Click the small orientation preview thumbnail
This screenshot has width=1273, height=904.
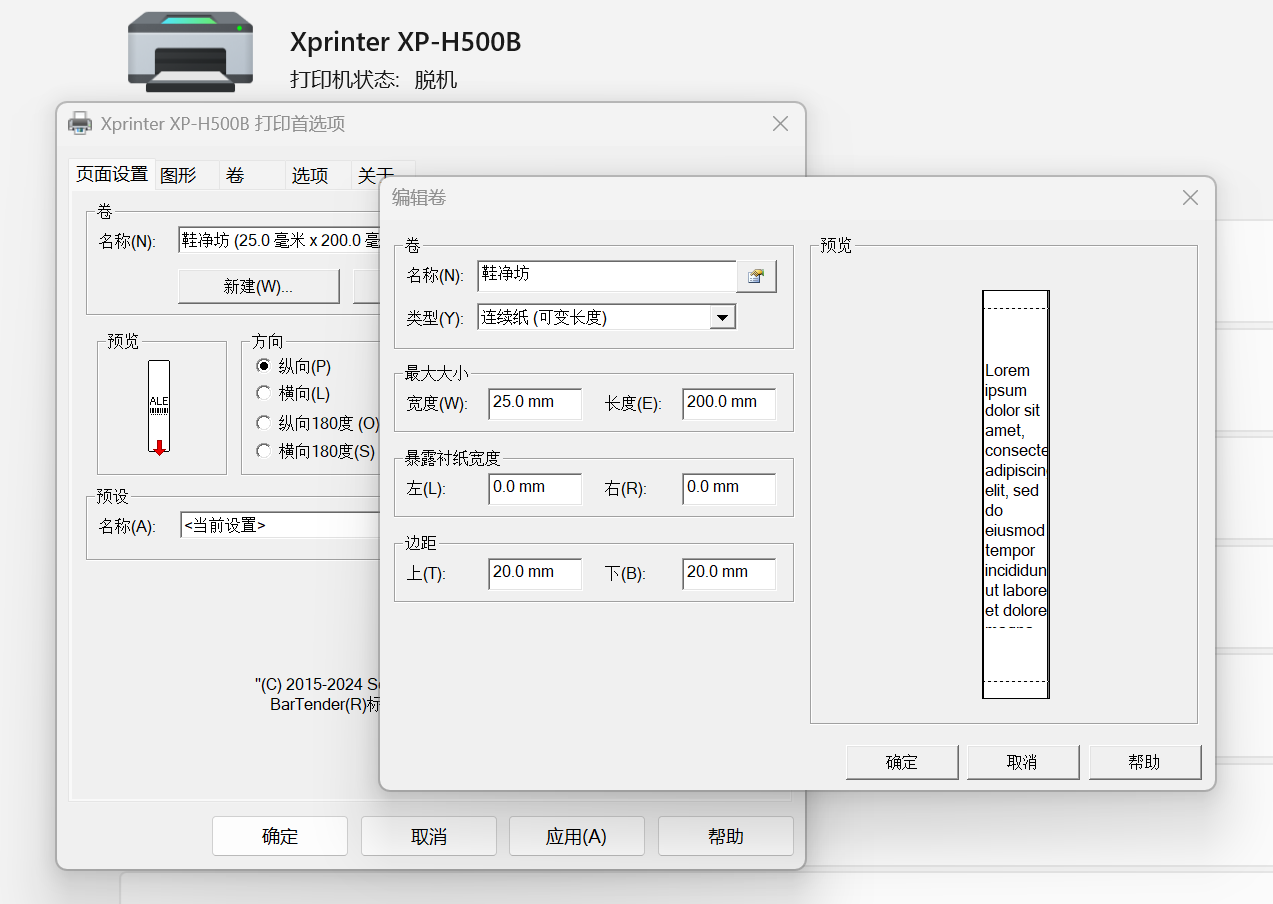tap(159, 407)
